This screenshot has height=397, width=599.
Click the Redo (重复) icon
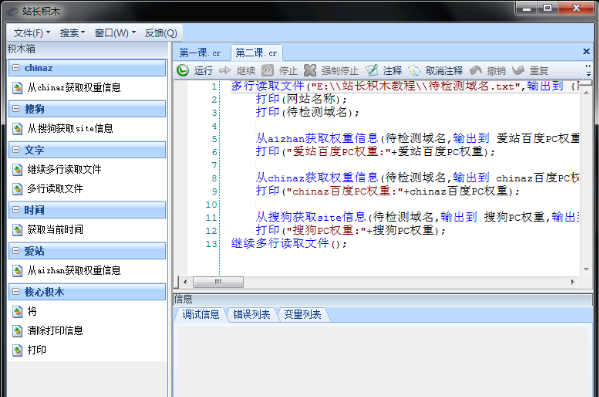(x=518, y=70)
